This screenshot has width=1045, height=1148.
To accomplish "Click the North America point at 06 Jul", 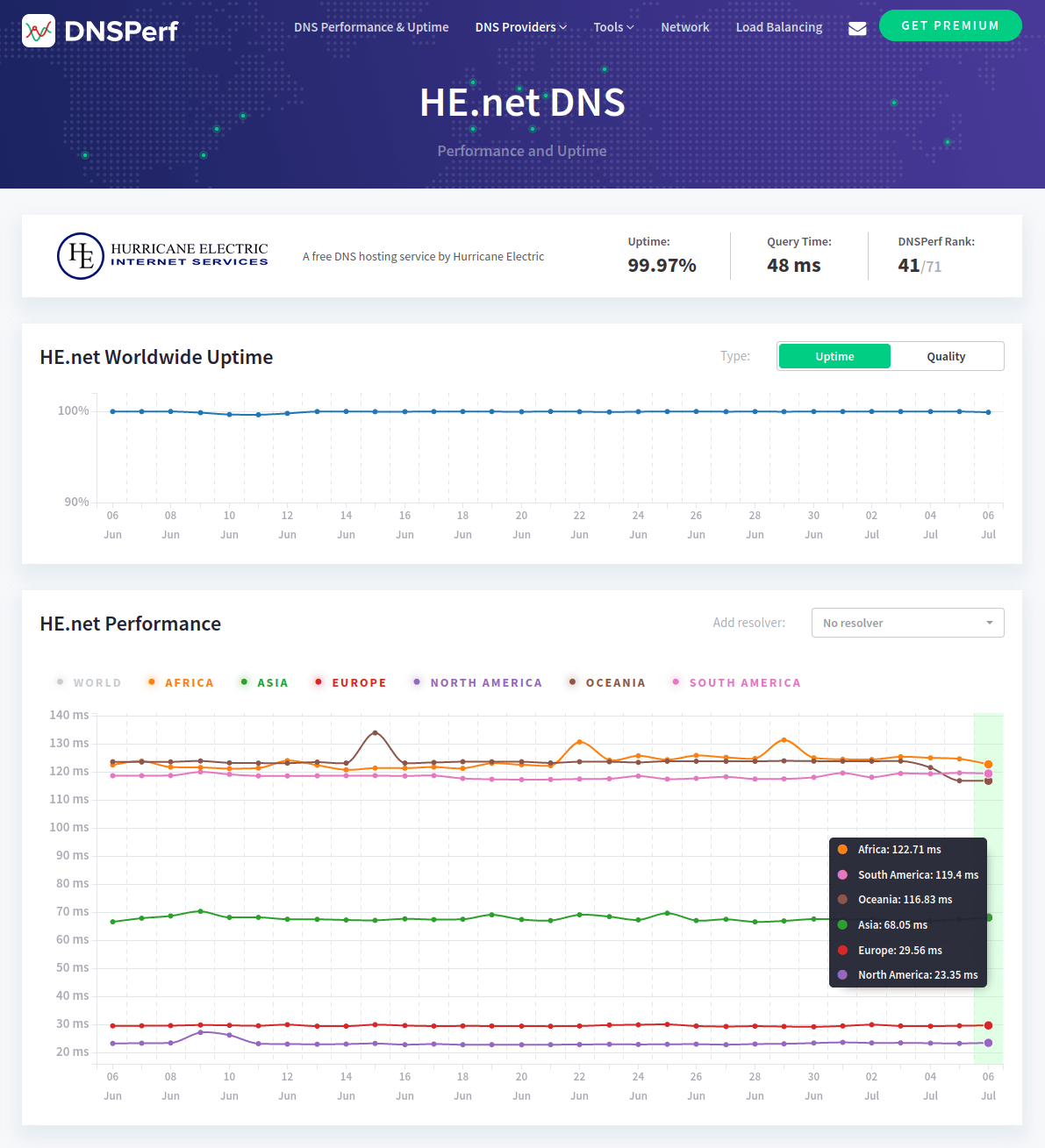I will pyautogui.click(x=988, y=1043).
